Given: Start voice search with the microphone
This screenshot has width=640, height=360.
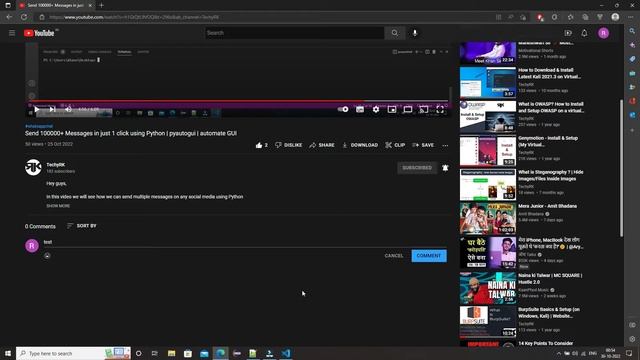Looking at the screenshot, I should coord(415,33).
